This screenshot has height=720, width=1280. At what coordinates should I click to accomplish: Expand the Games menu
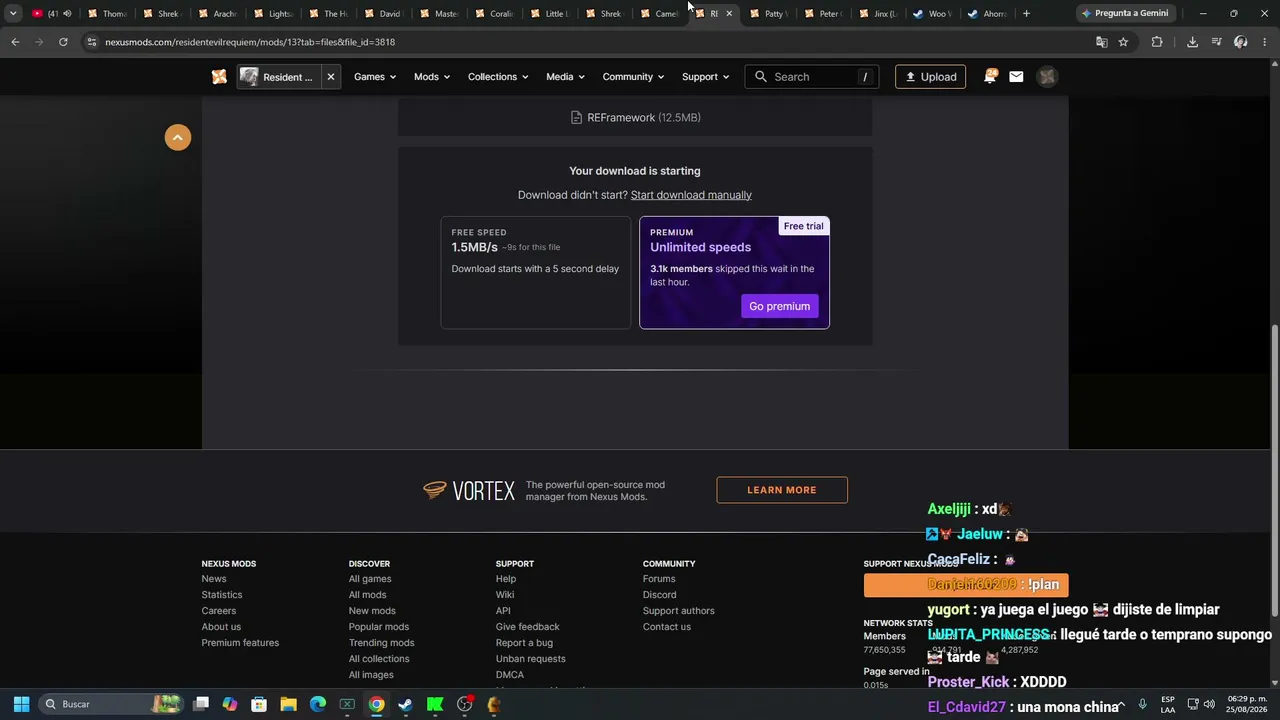(x=375, y=77)
